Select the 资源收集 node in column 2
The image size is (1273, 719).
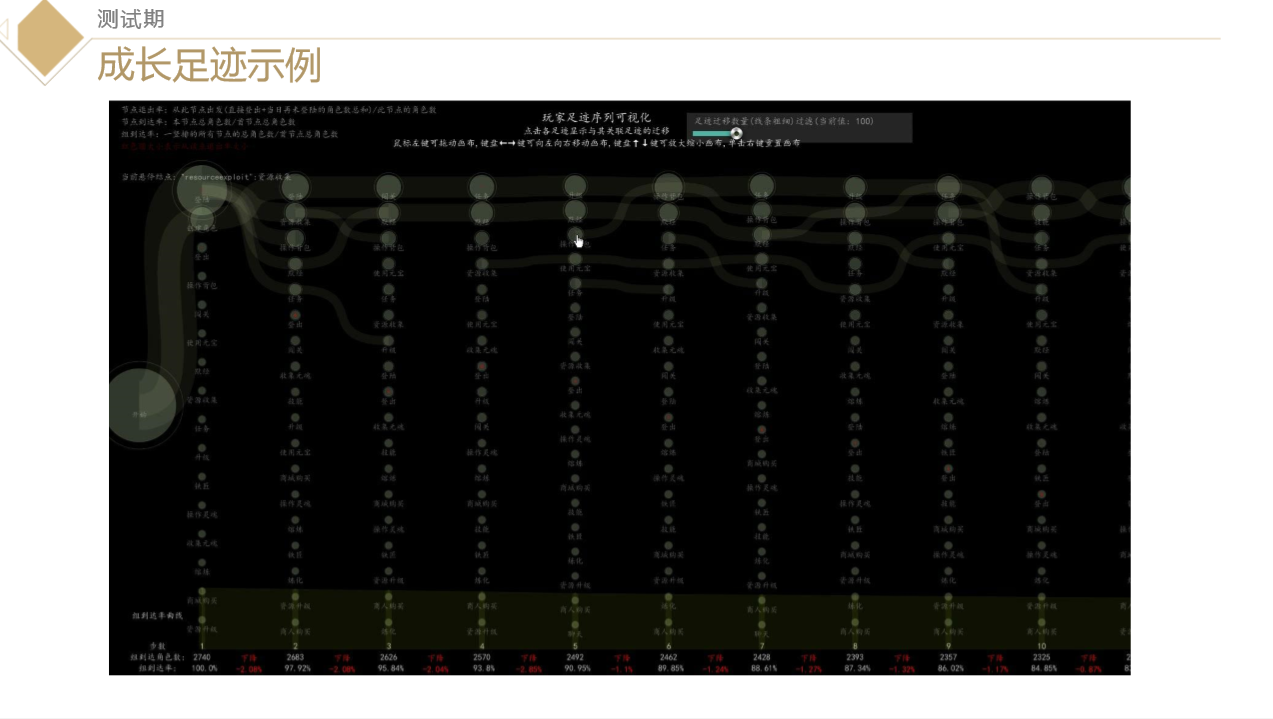click(295, 211)
